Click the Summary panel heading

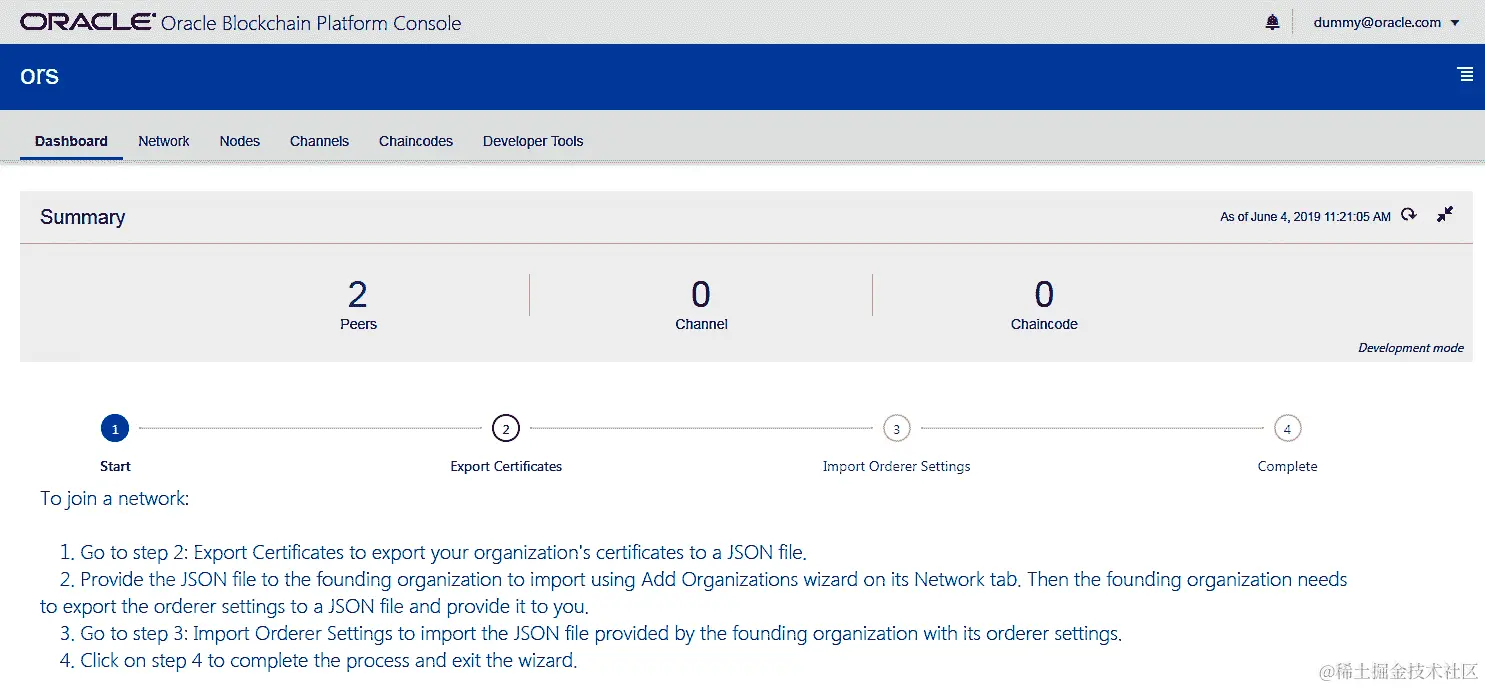click(82, 217)
